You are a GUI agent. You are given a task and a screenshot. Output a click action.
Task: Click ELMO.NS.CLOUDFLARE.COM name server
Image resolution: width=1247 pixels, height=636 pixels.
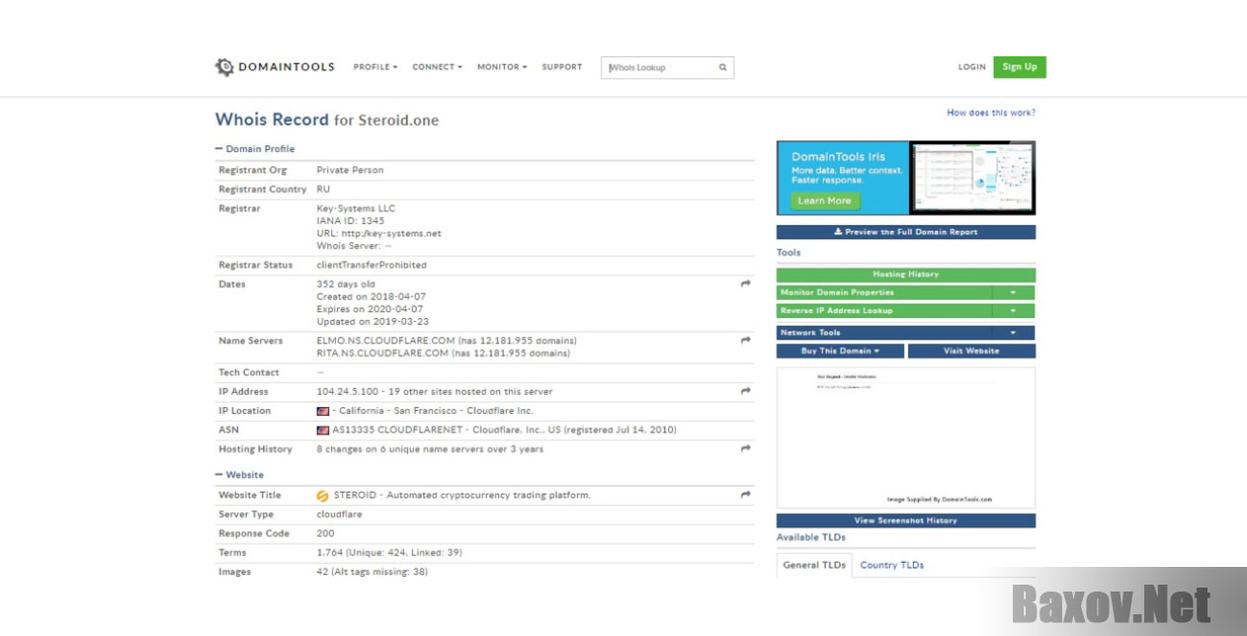(x=383, y=341)
